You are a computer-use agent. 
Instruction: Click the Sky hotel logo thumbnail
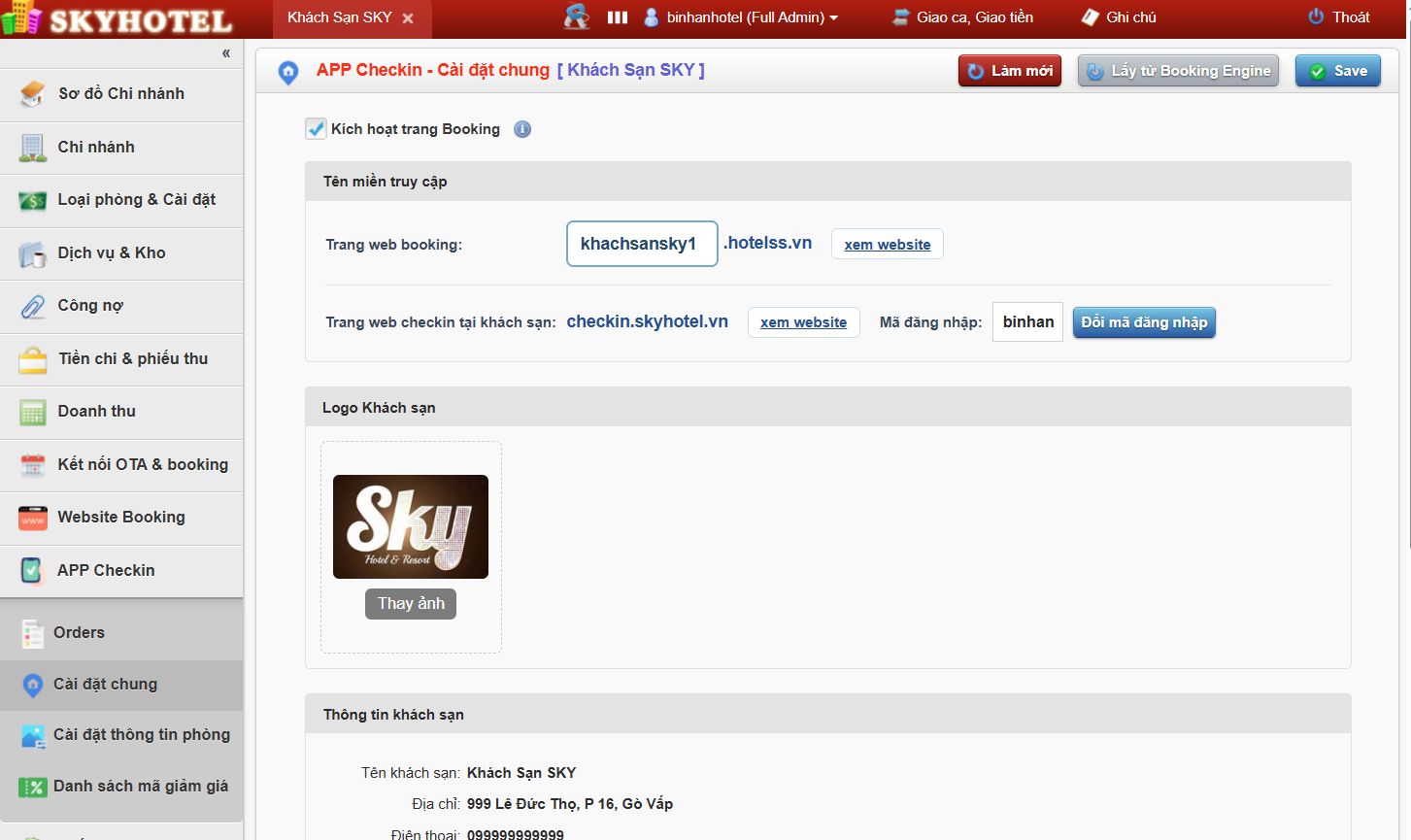pos(411,526)
